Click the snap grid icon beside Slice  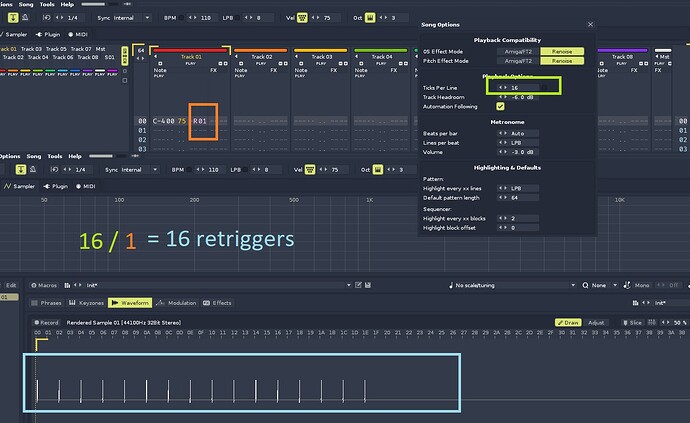[652, 323]
